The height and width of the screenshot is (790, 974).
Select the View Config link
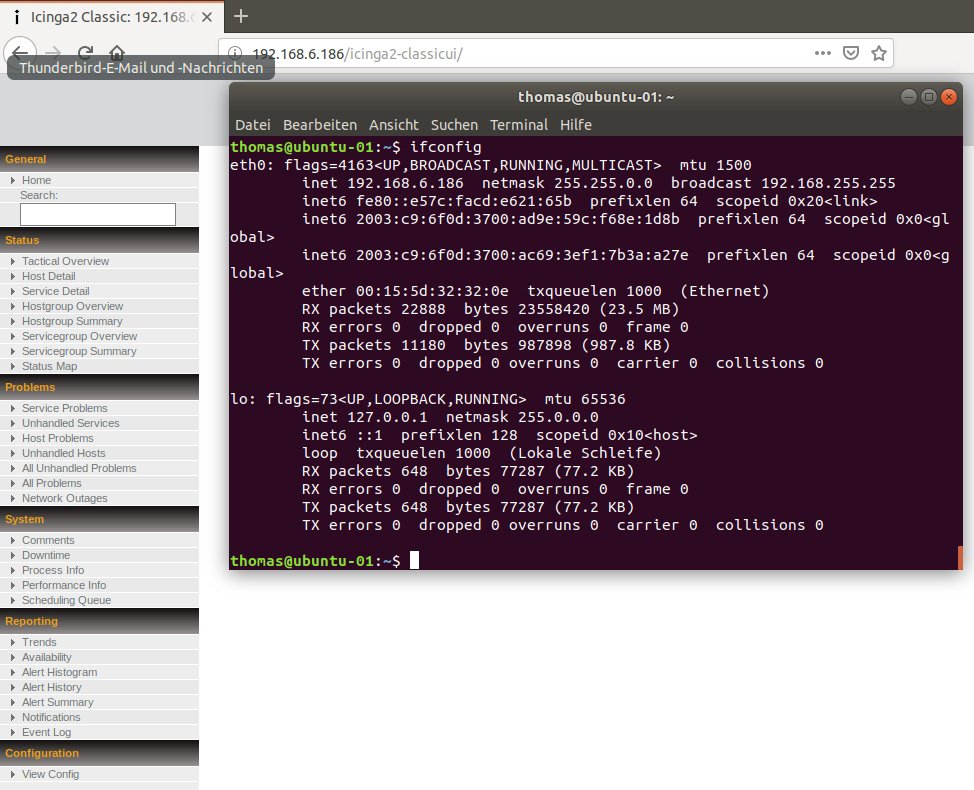[50, 774]
